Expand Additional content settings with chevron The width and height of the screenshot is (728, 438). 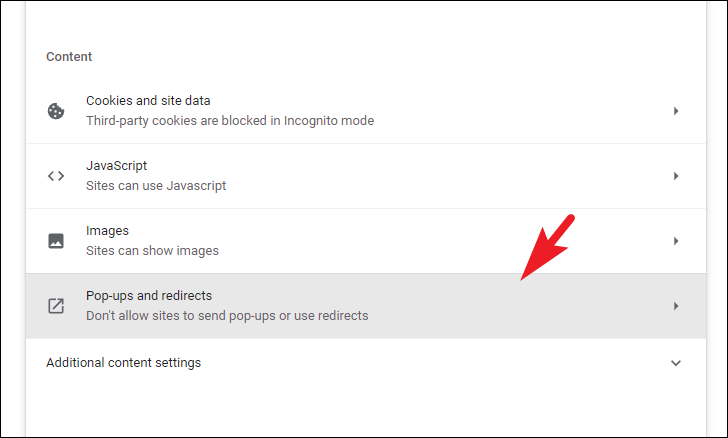click(676, 363)
